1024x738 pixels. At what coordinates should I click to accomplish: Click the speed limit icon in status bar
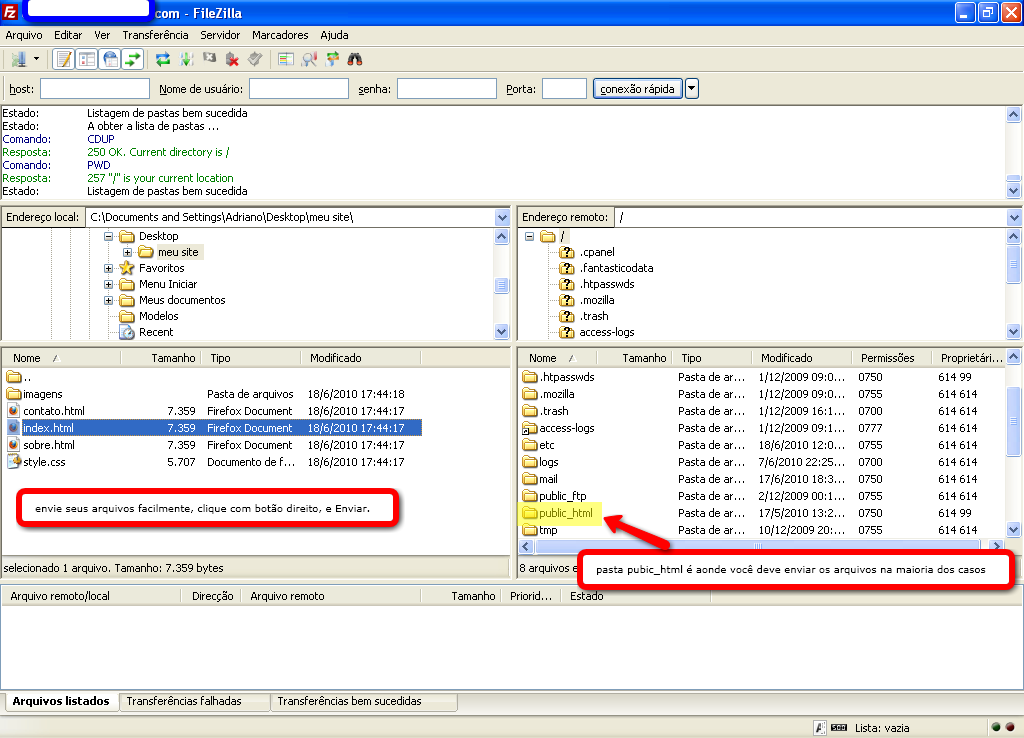pyautogui.click(x=839, y=728)
